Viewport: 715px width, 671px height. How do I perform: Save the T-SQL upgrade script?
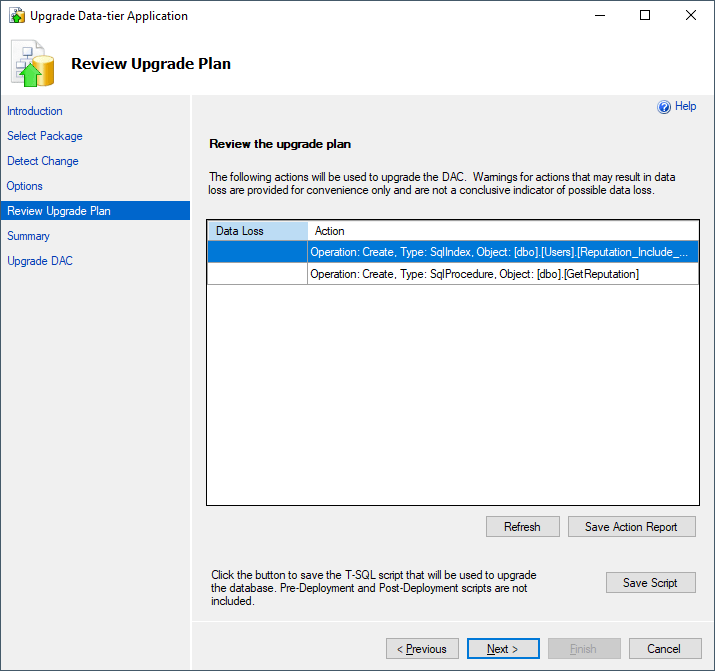(650, 583)
